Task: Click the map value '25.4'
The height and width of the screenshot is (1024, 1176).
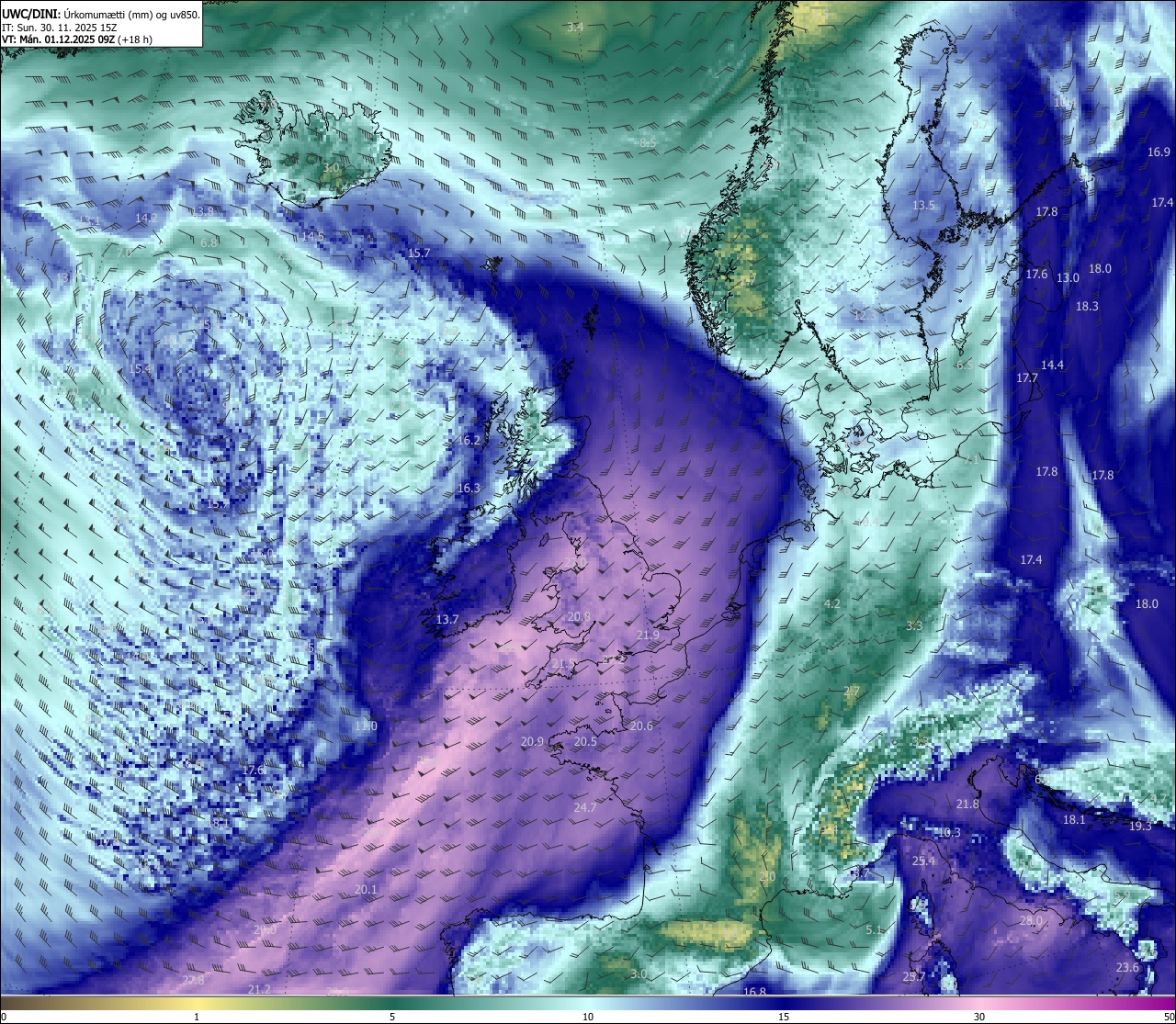Action: (923, 862)
